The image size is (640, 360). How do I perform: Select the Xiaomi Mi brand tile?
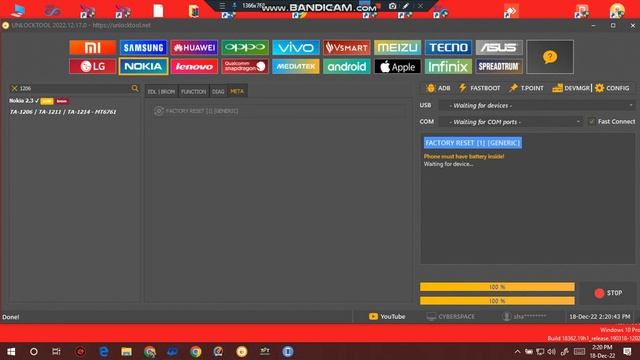click(x=93, y=48)
